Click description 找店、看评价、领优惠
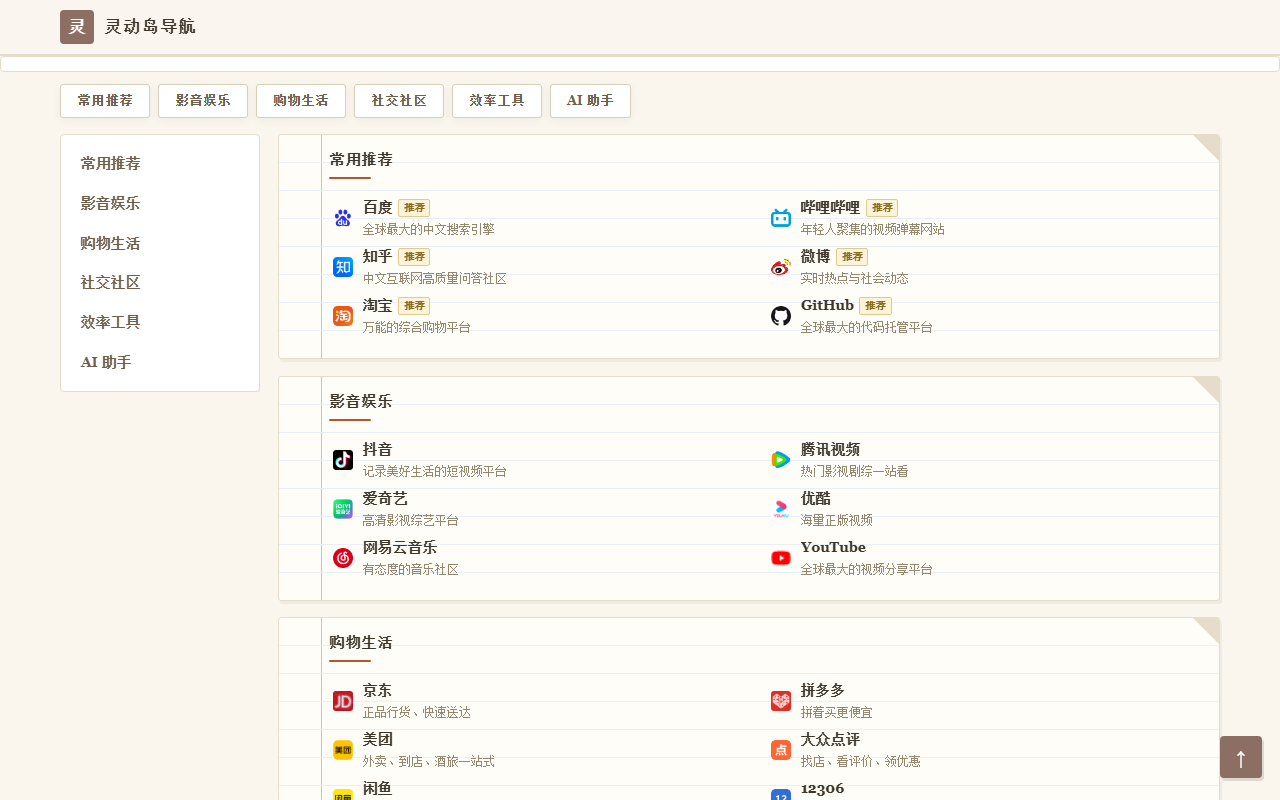This screenshot has height=800, width=1280. tap(861, 762)
